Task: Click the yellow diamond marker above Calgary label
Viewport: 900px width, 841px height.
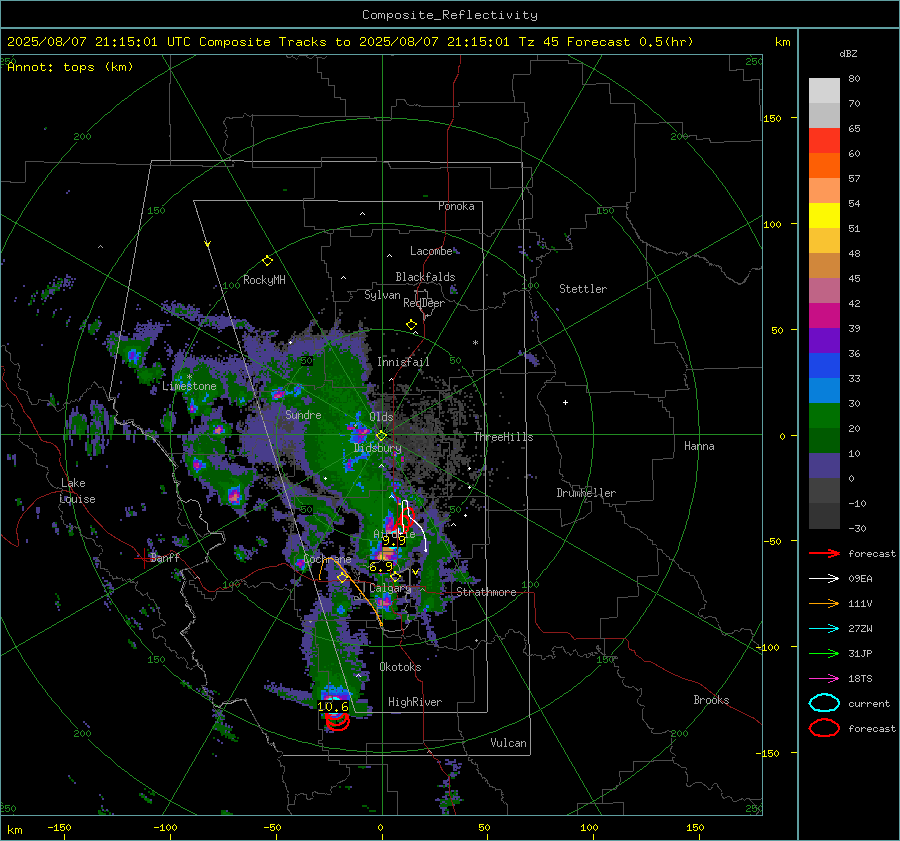Action: click(395, 576)
